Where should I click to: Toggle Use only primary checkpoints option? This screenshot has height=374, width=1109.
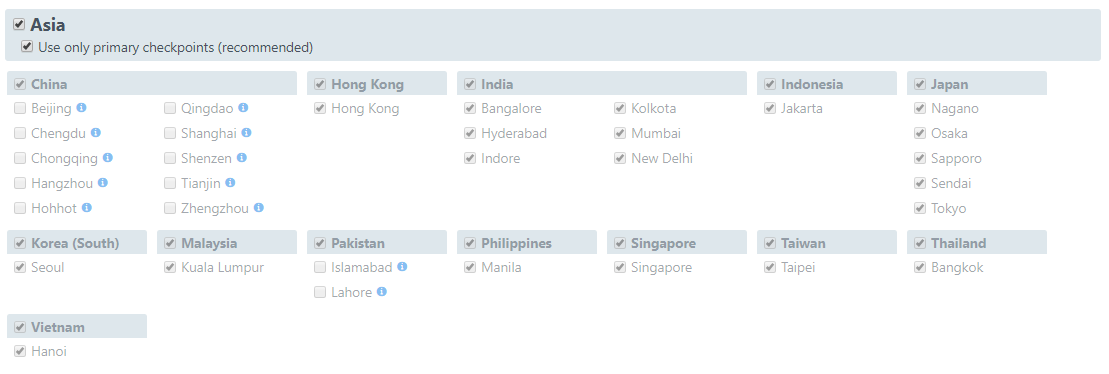(27, 47)
